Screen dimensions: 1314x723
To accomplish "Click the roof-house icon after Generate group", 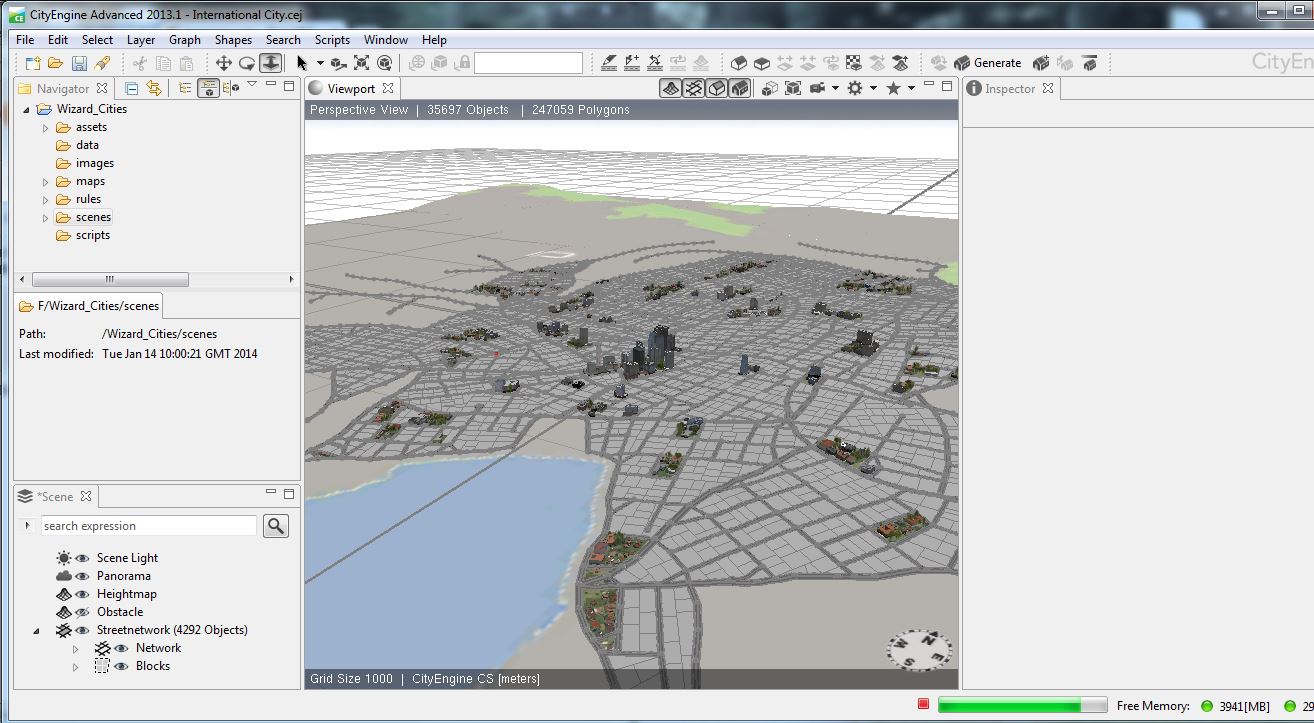I will click(1089, 63).
